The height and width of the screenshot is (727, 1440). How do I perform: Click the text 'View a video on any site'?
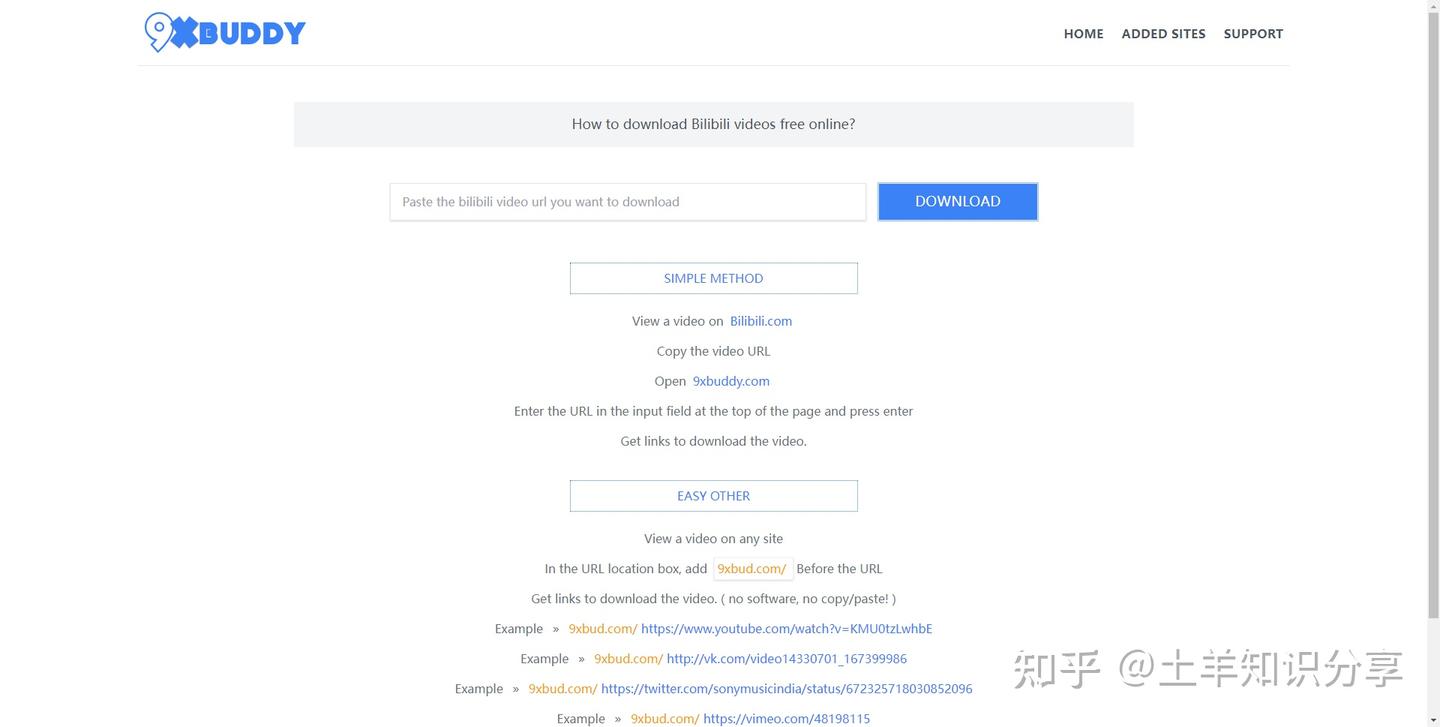[x=714, y=539]
